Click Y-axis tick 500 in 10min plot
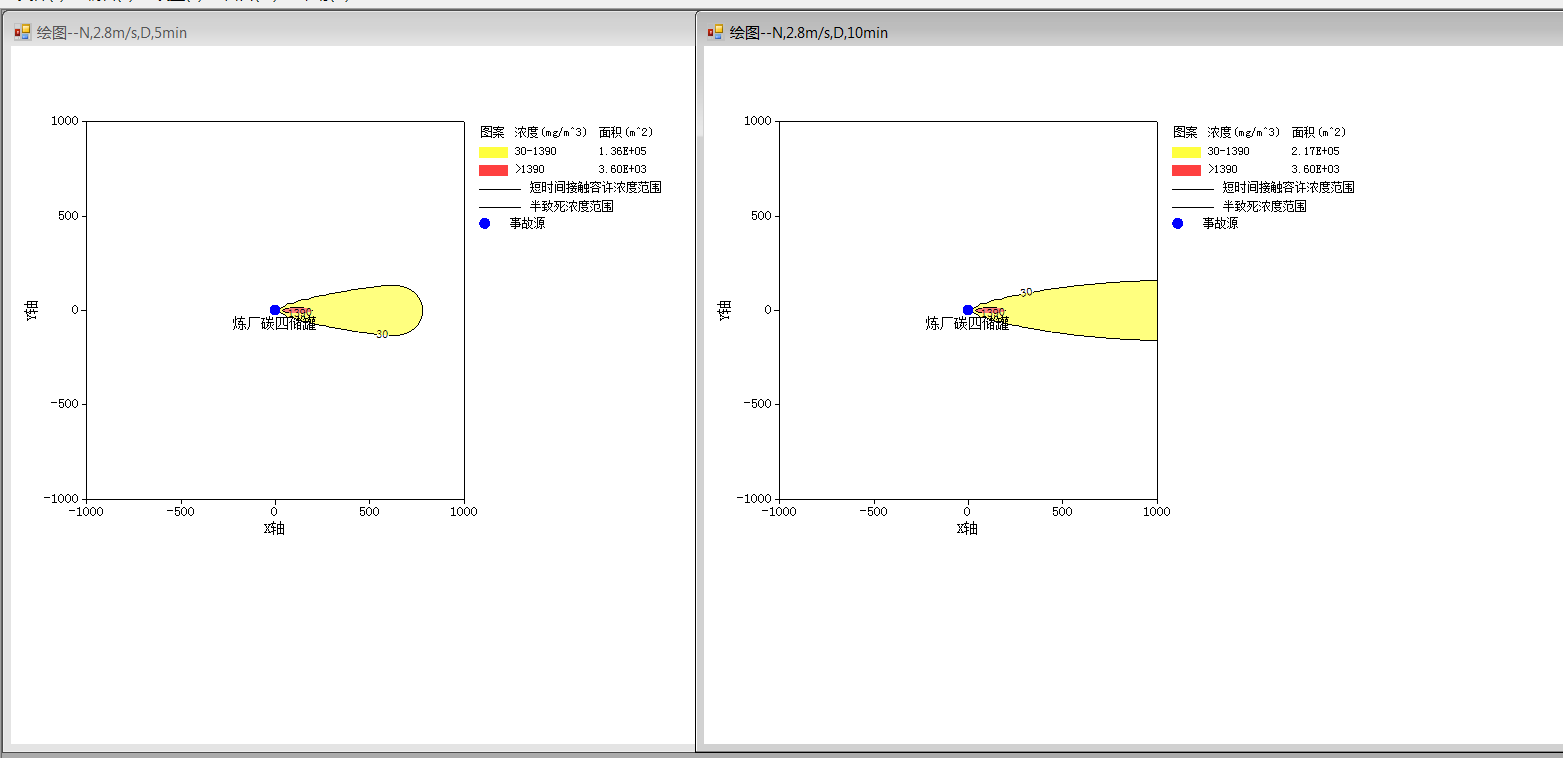The image size is (1563, 758). click(x=760, y=216)
